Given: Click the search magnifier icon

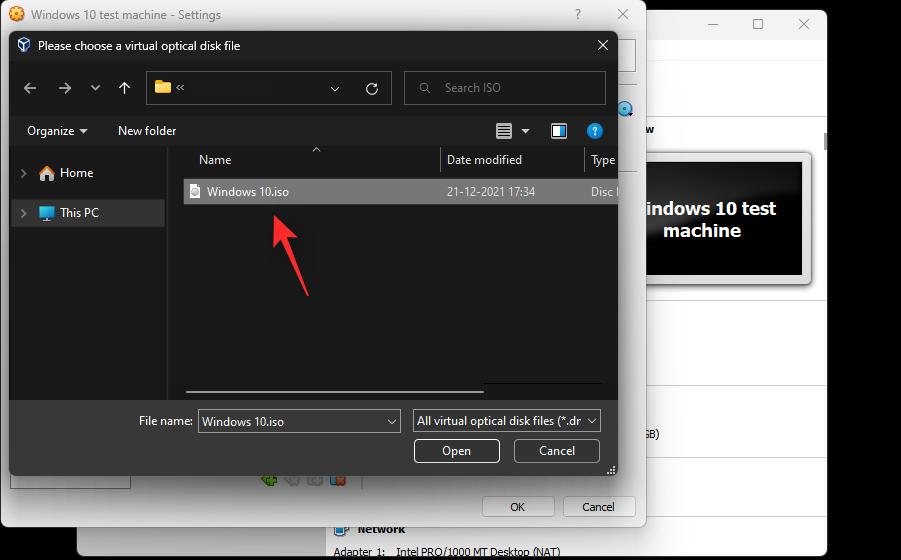Looking at the screenshot, I should (x=425, y=88).
